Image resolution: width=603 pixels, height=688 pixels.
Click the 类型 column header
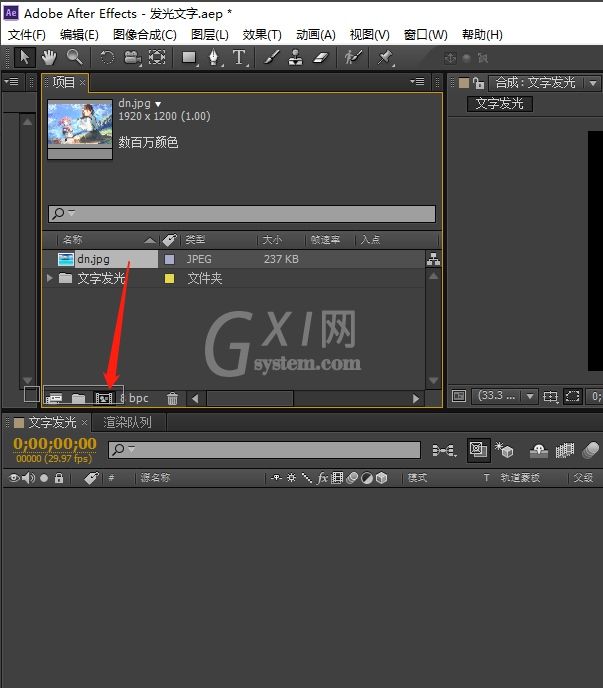click(195, 240)
